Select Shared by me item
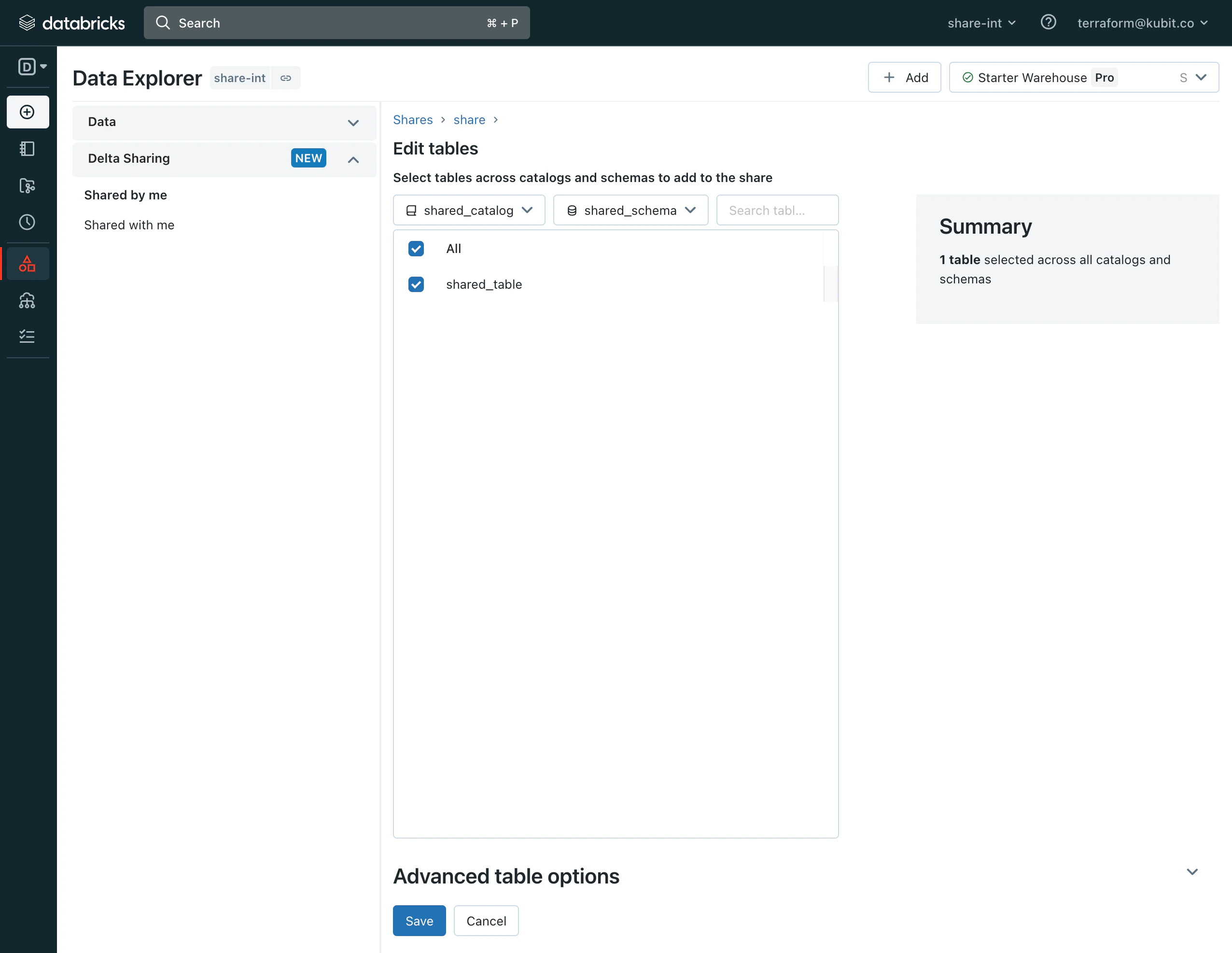Image resolution: width=1232 pixels, height=953 pixels. [x=125, y=195]
